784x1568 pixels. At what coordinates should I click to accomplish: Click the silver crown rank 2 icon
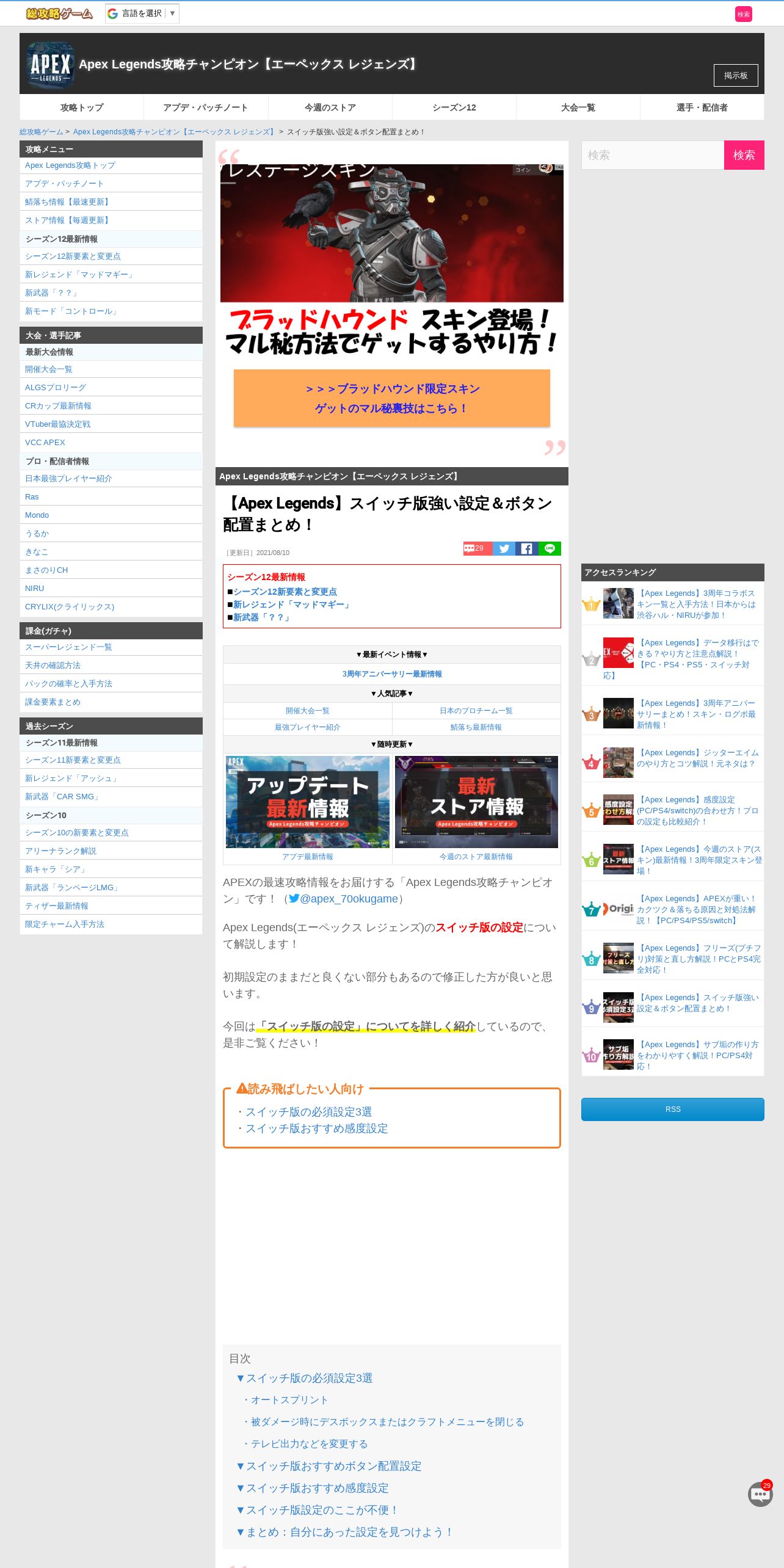591,659
